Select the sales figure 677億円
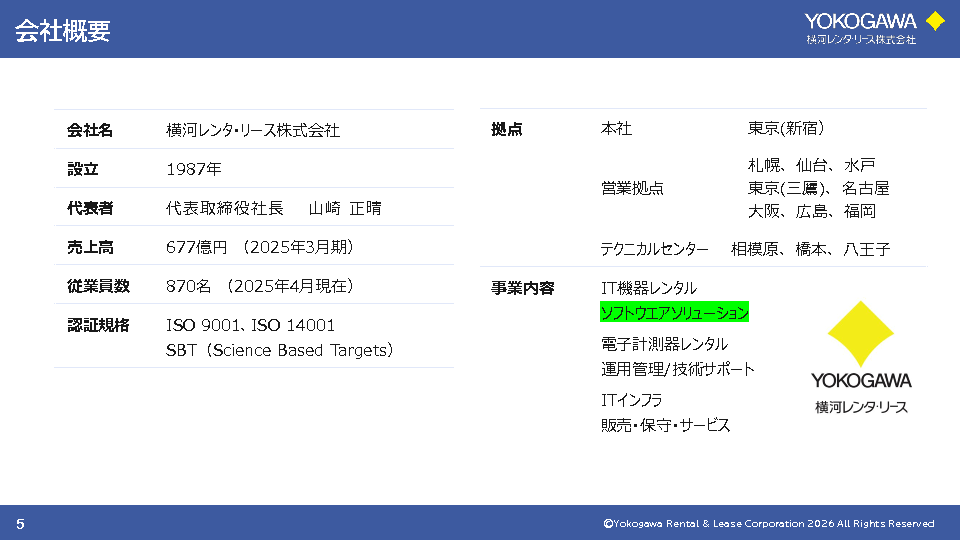The height and width of the screenshot is (540, 960). [x=197, y=247]
